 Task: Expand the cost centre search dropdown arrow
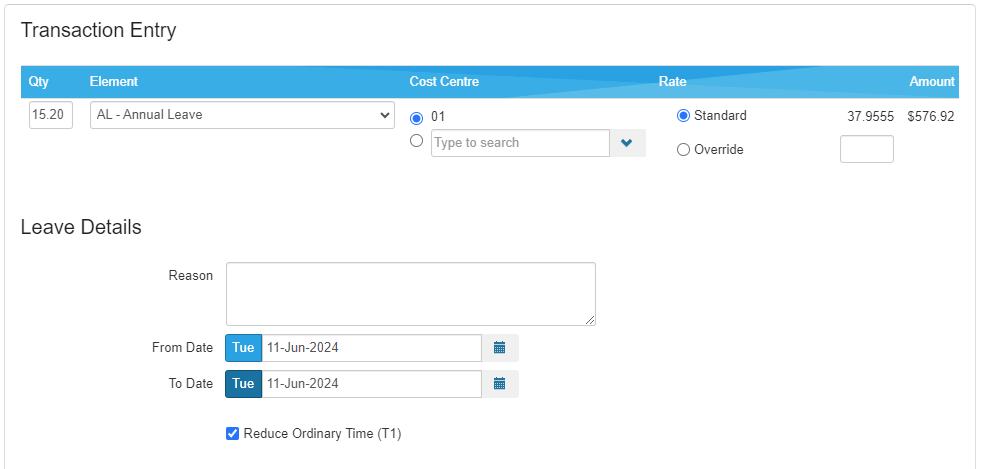(627, 143)
